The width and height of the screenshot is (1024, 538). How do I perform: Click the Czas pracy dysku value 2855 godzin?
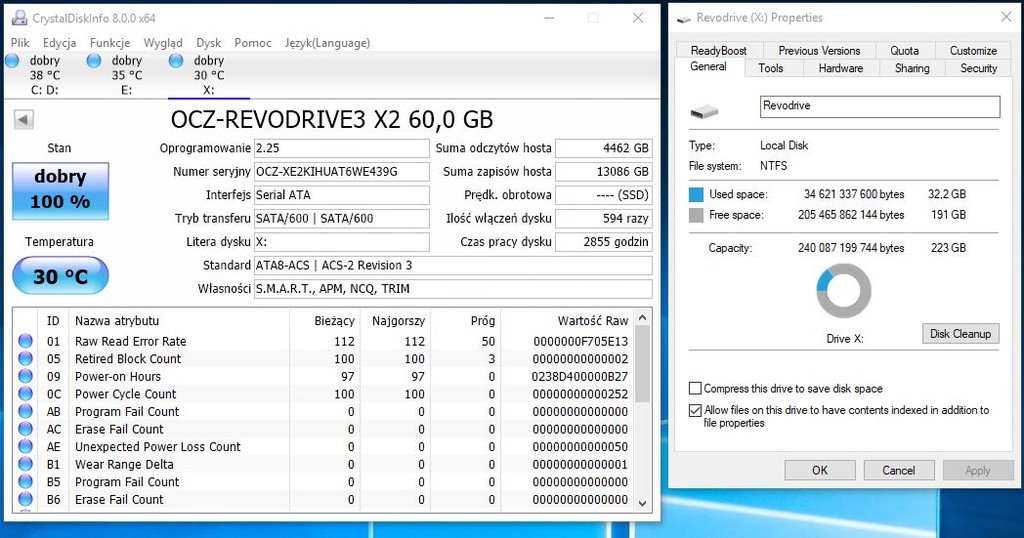603,242
